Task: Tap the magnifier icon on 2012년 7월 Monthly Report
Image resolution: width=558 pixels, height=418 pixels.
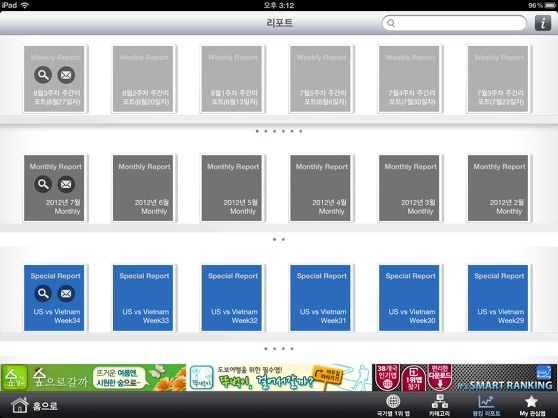Action: (x=43, y=184)
